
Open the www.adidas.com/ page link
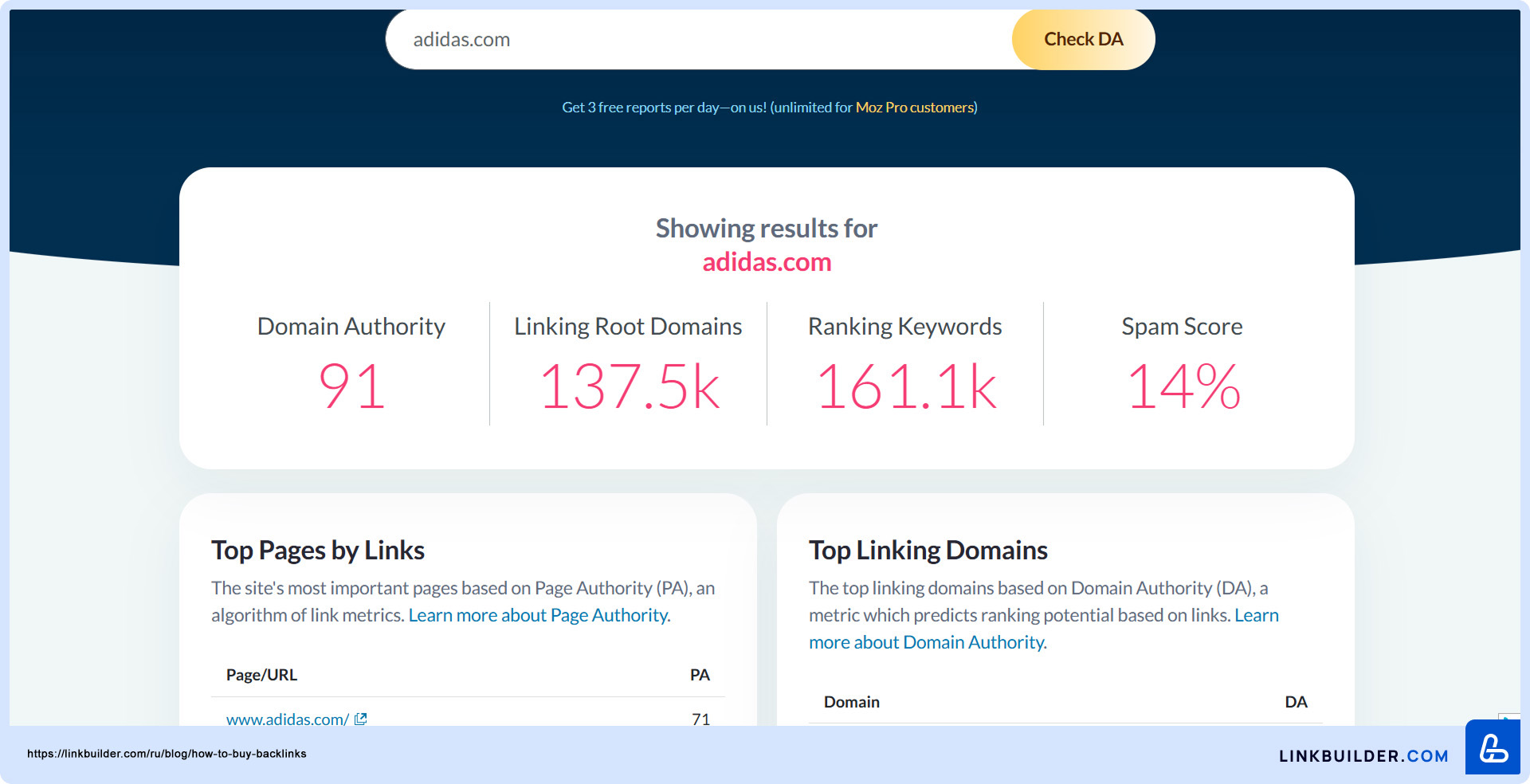tap(288, 719)
